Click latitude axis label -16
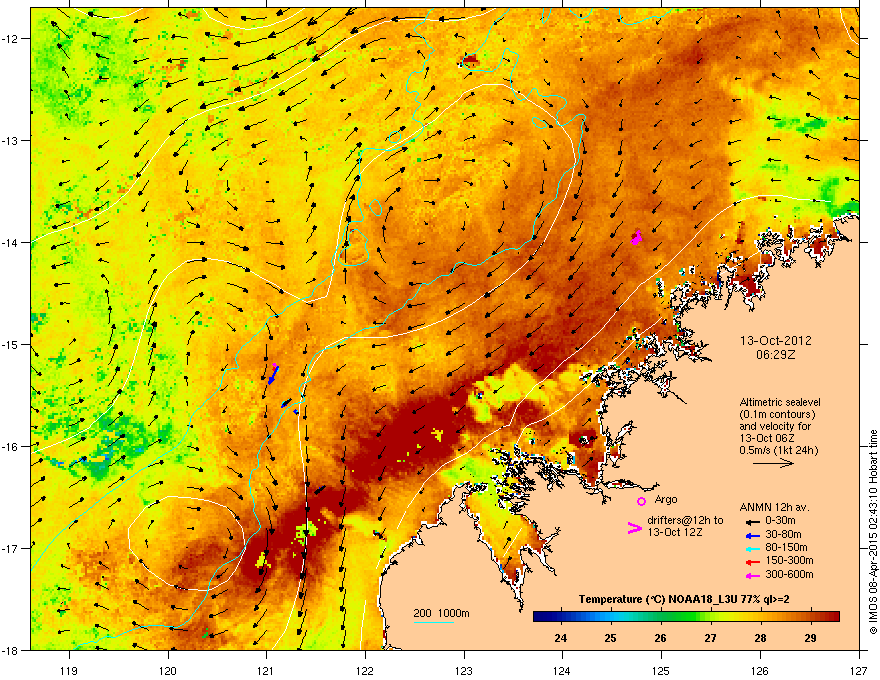880x680 pixels. click(x=11, y=447)
